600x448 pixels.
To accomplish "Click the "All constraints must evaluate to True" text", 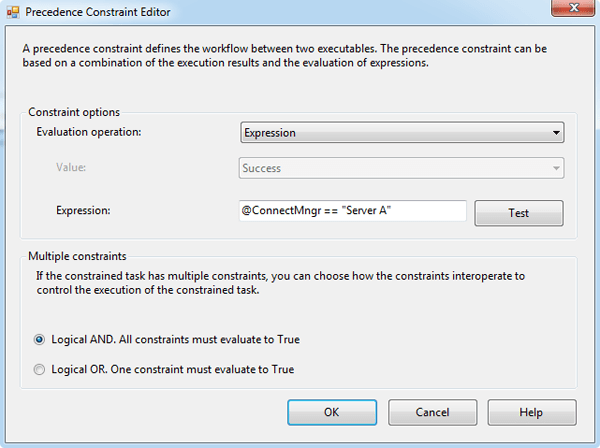I will click(209, 340).
